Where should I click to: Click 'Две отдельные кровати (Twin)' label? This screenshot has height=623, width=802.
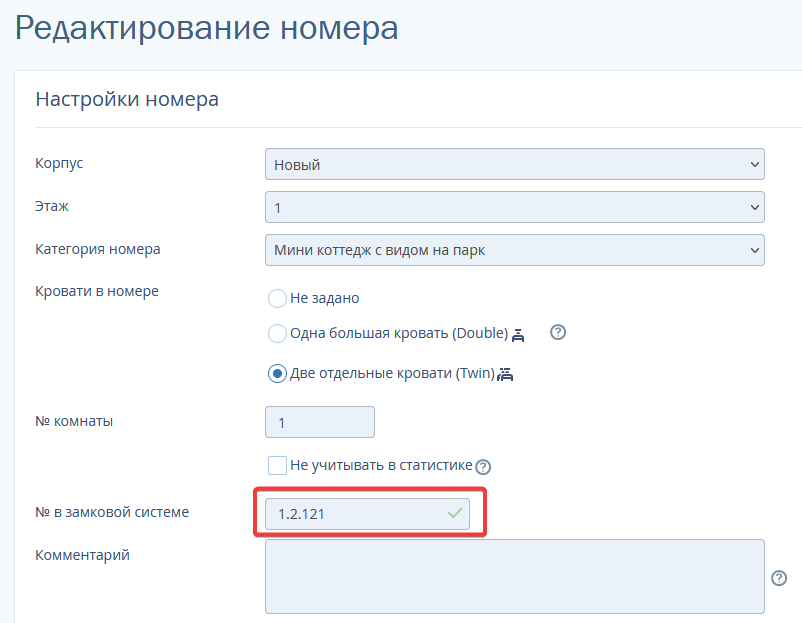coord(392,374)
